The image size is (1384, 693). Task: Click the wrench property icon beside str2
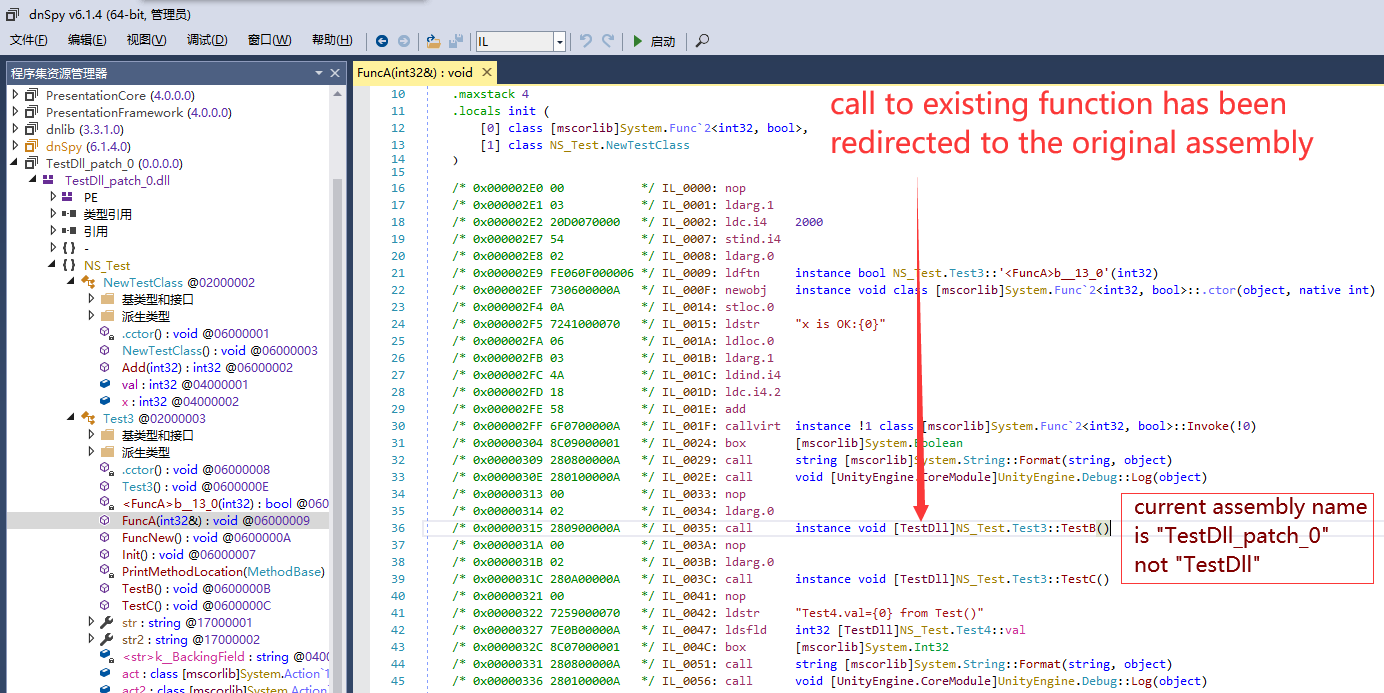coord(106,639)
